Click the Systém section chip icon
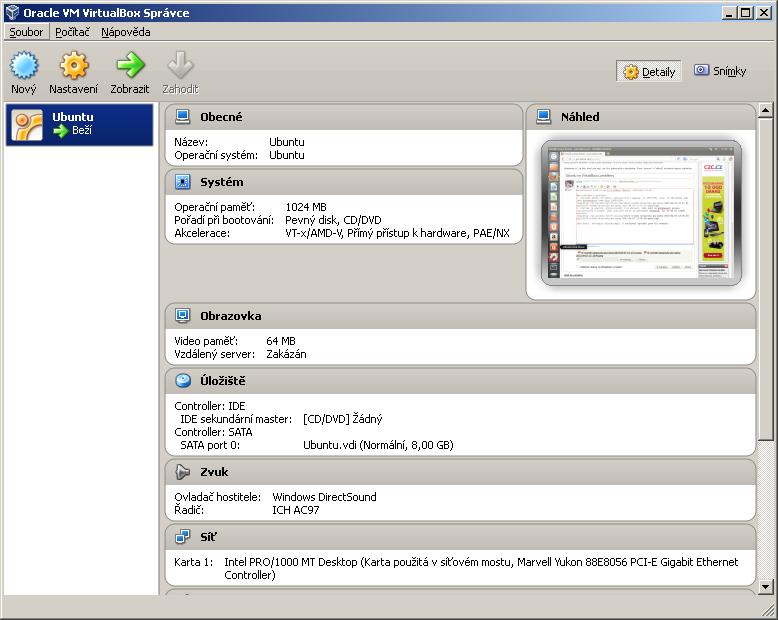The height and width of the screenshot is (620, 778). tap(183, 182)
